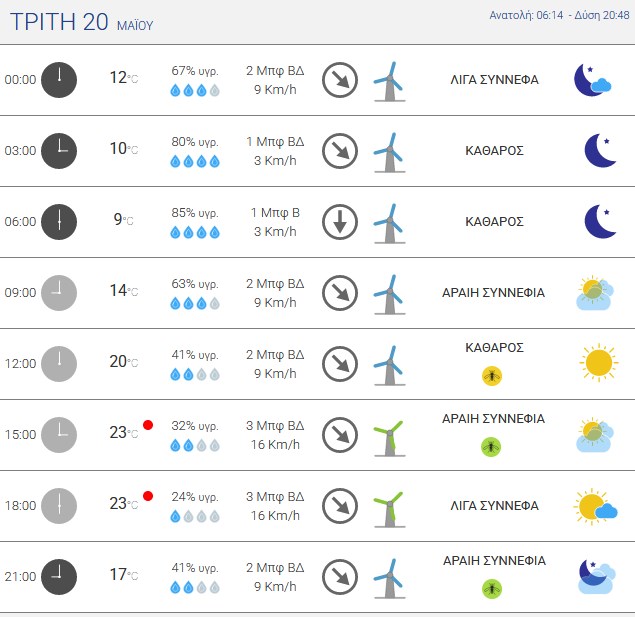Viewport: 635px width, 617px height.
Task: Click the sunrise and sunset times text
Action: click(x=559, y=15)
